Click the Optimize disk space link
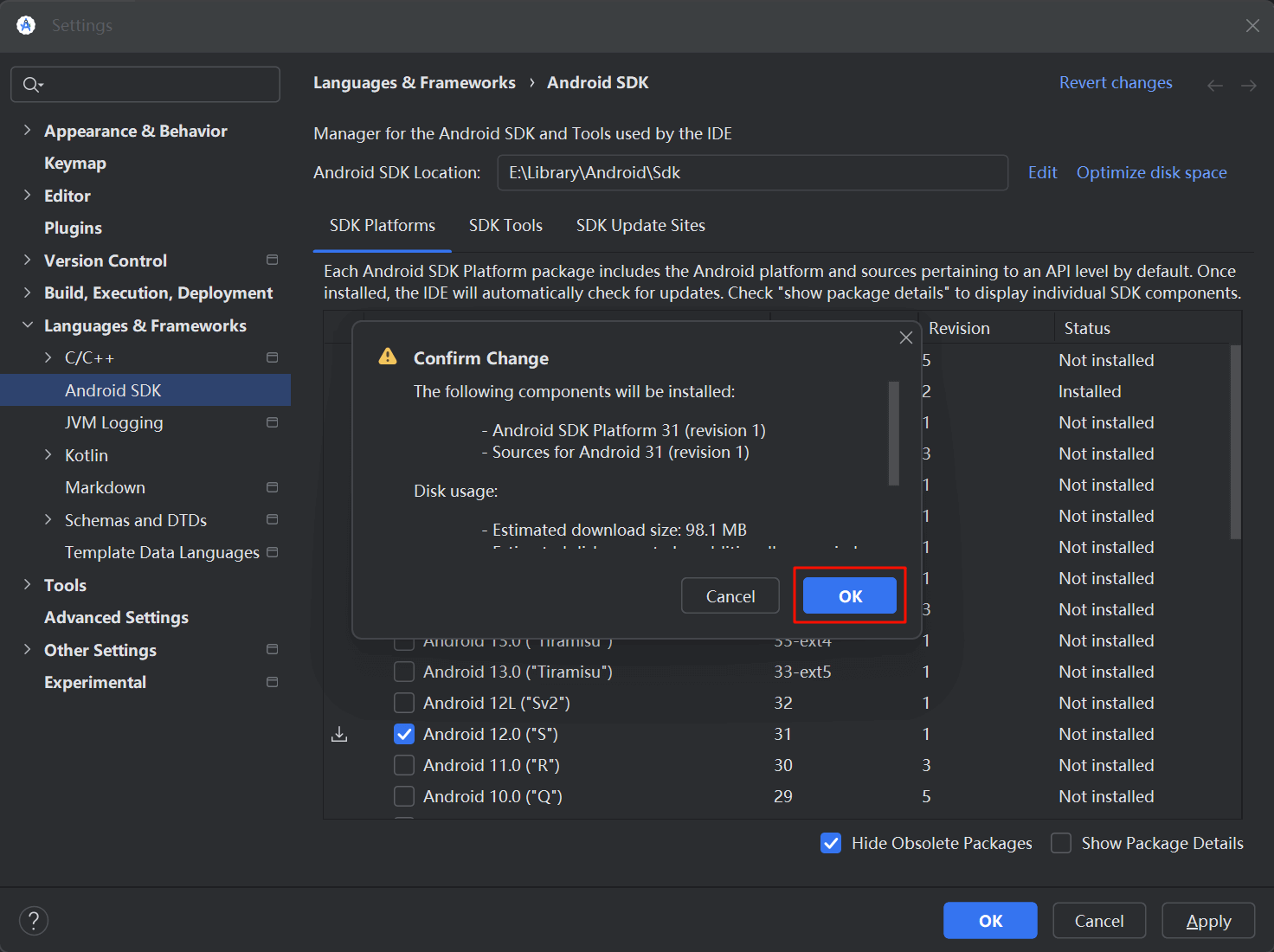 coord(1151,173)
